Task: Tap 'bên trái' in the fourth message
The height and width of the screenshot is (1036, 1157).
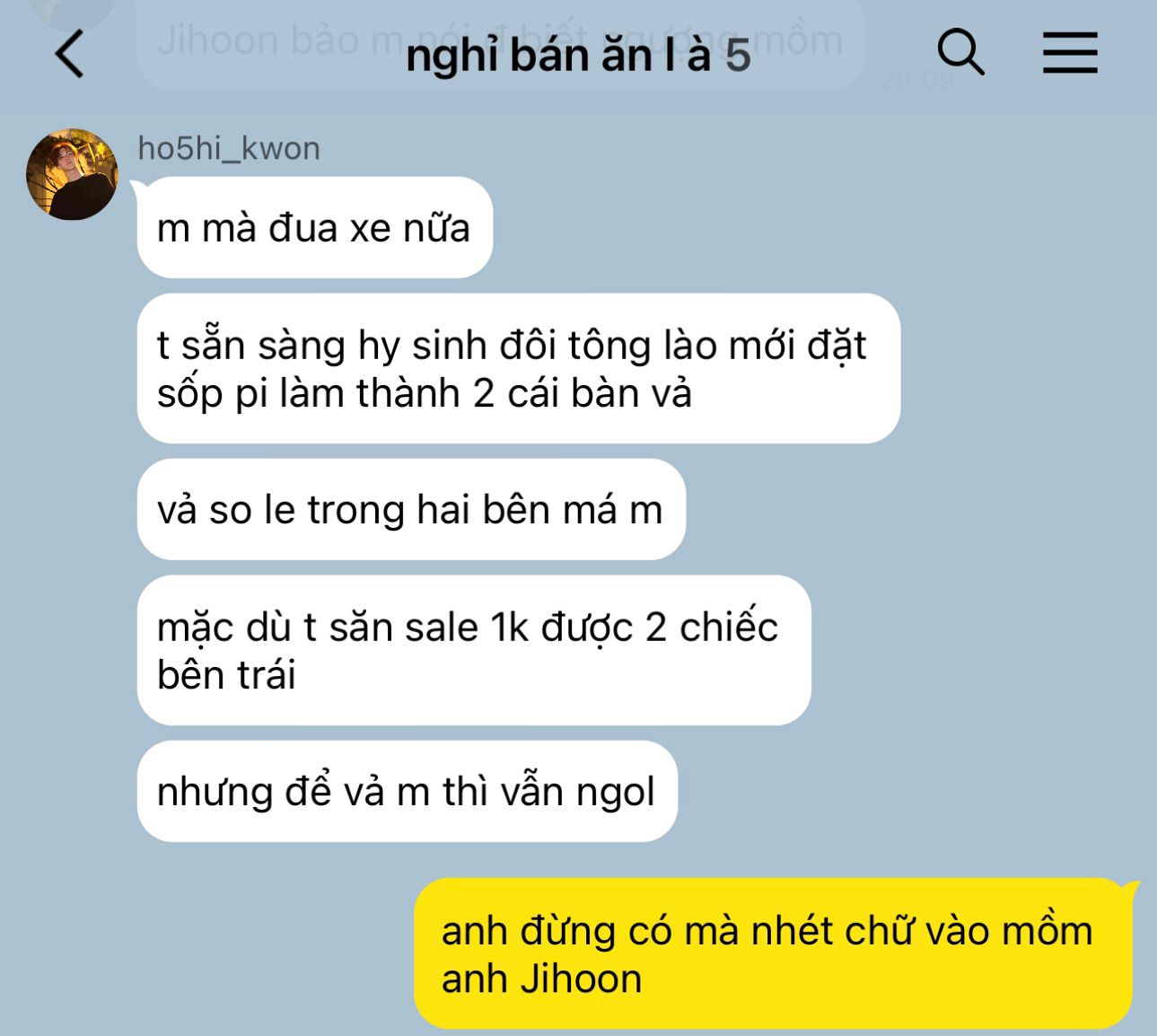Action: pos(226,674)
